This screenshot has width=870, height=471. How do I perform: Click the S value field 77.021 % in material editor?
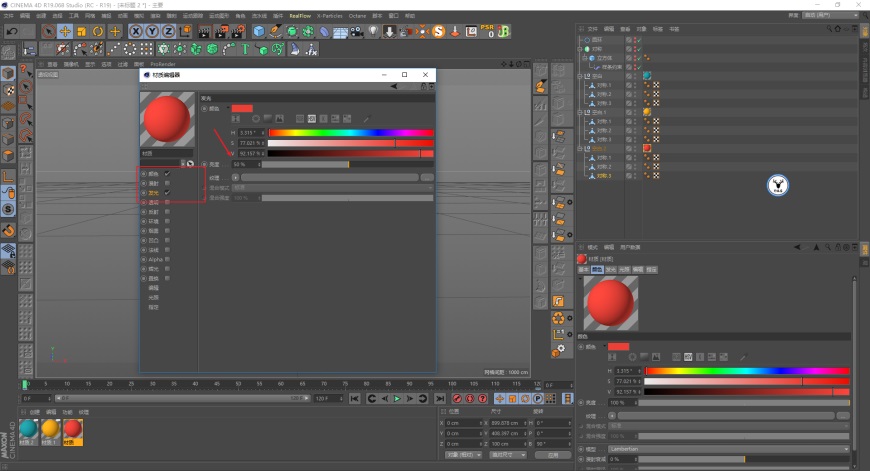(x=251, y=143)
